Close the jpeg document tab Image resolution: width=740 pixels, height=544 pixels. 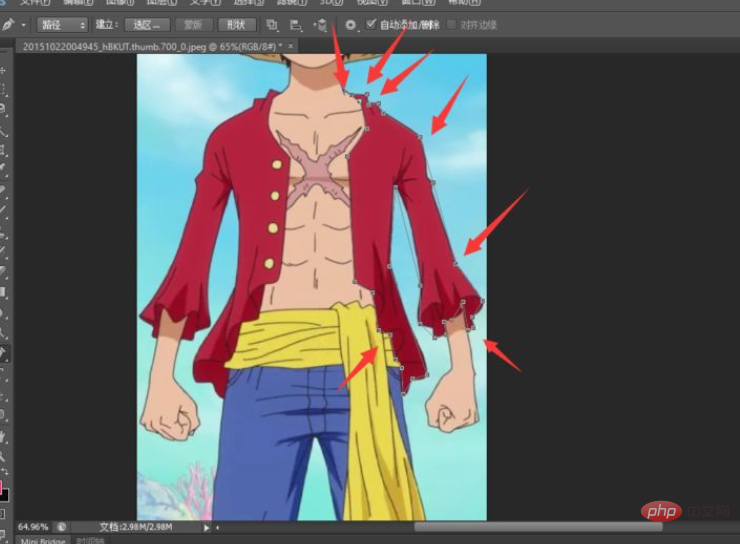[291, 46]
